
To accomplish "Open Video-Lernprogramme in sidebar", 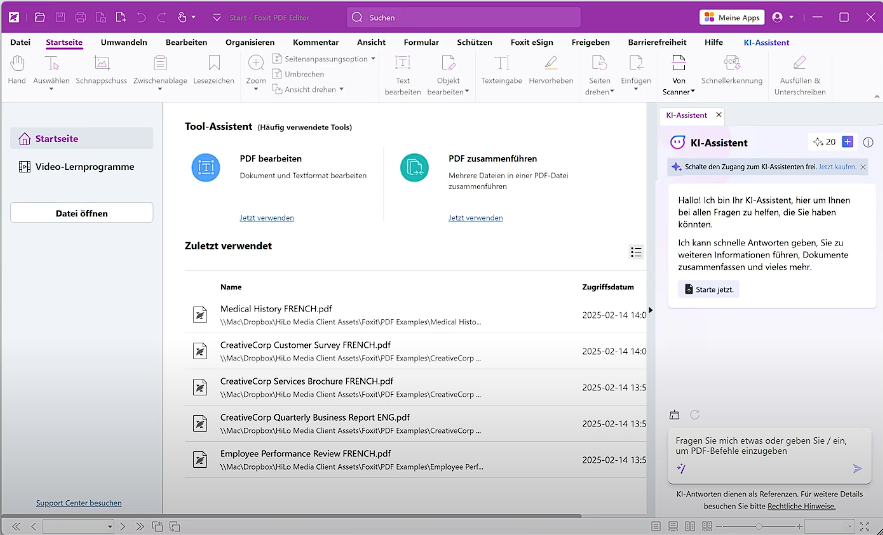I will pyautogui.click(x=82, y=167).
